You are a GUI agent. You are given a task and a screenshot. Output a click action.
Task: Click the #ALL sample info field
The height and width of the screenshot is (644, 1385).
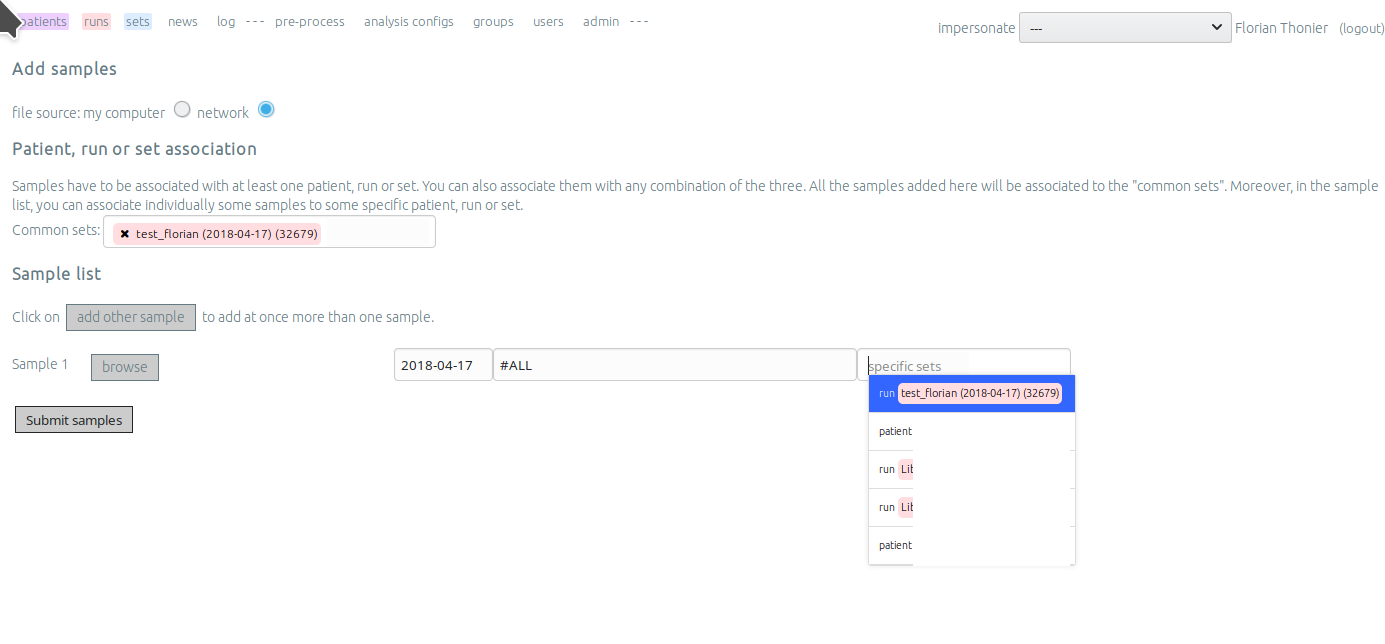coord(675,365)
